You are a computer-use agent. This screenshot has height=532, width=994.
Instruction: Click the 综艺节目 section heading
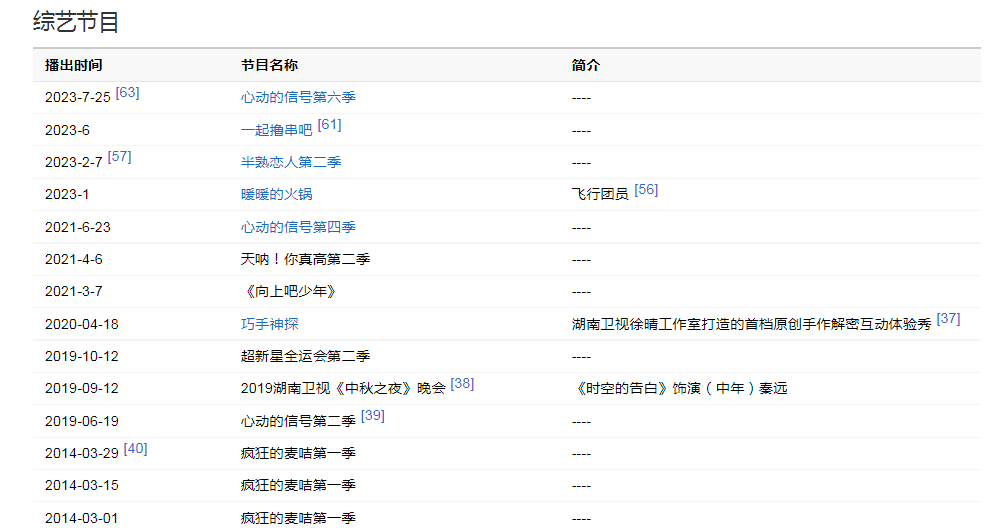[76, 22]
